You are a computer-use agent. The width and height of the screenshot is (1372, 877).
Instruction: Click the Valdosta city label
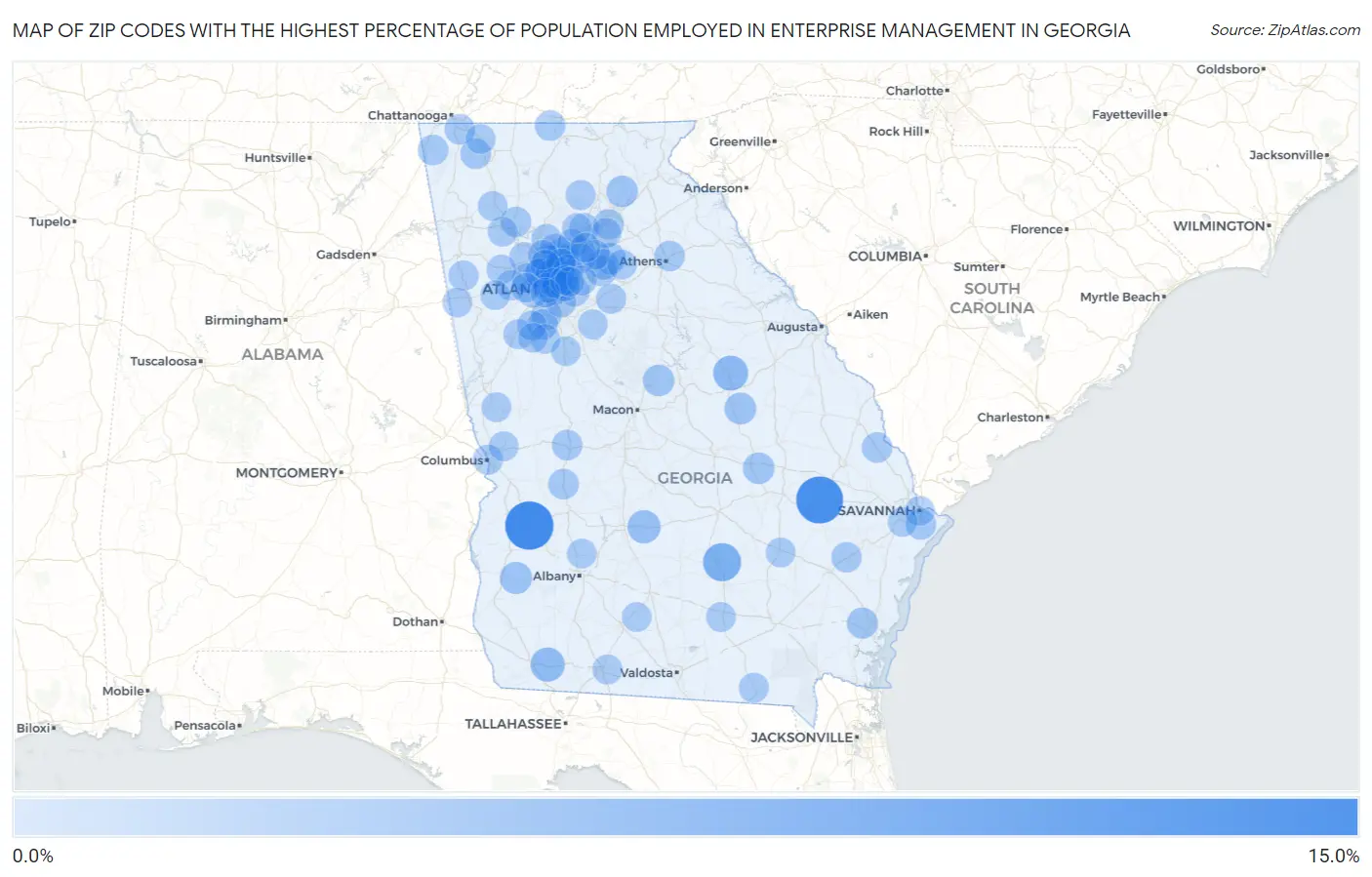(x=647, y=673)
